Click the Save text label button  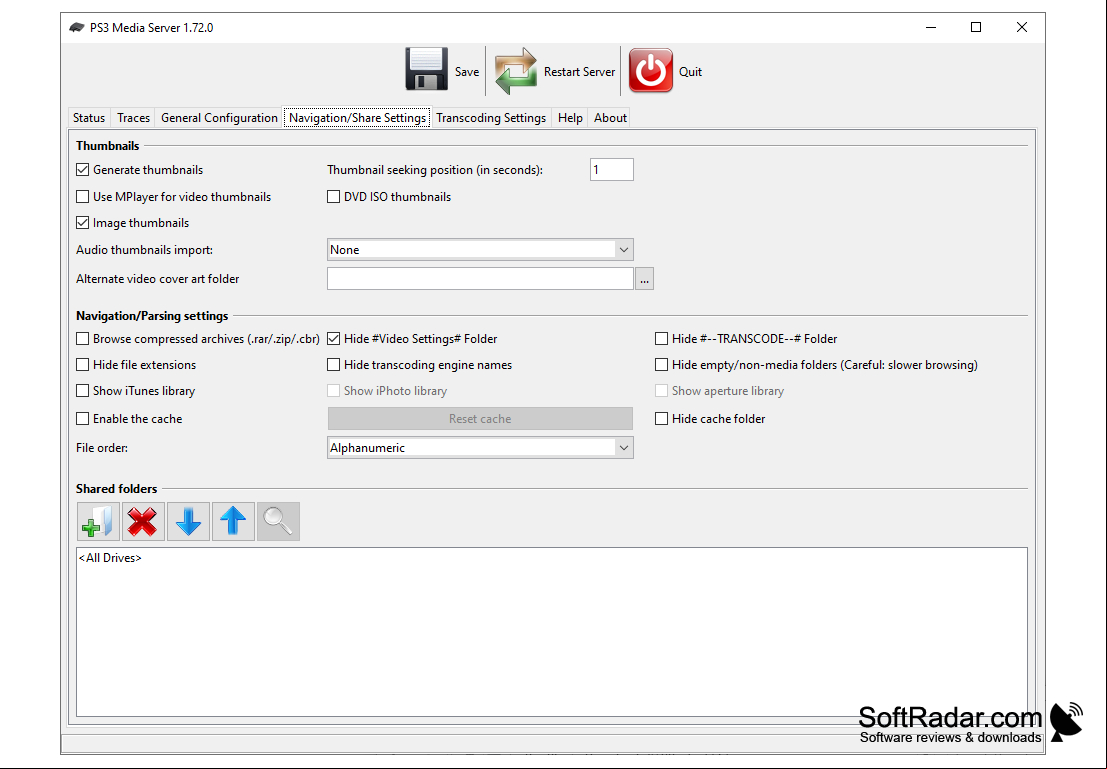pos(467,71)
